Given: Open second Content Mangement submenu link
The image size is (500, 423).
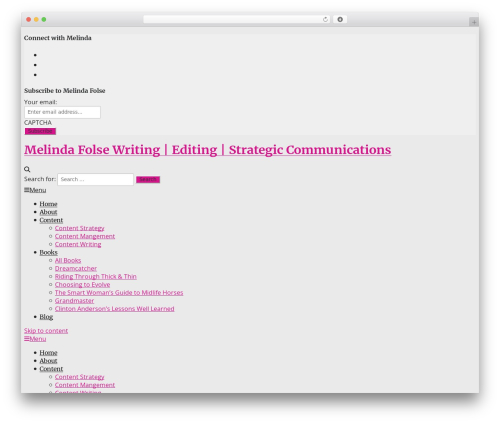Looking at the screenshot, I should [x=85, y=385].
